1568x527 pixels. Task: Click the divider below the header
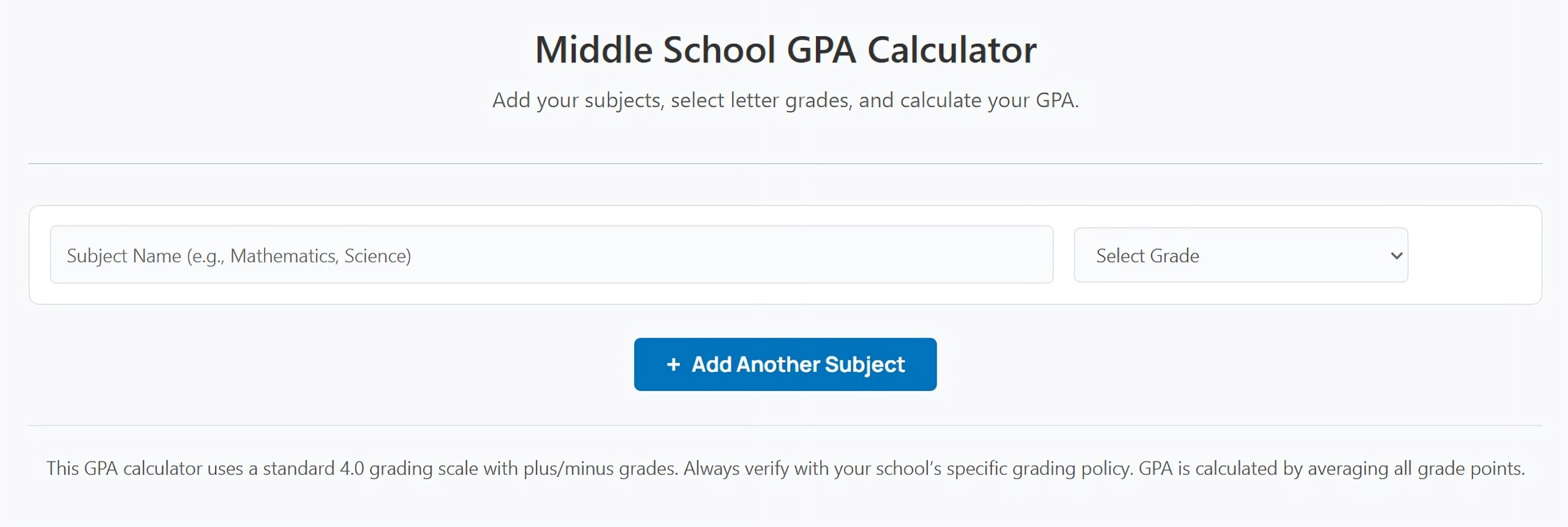tap(785, 162)
